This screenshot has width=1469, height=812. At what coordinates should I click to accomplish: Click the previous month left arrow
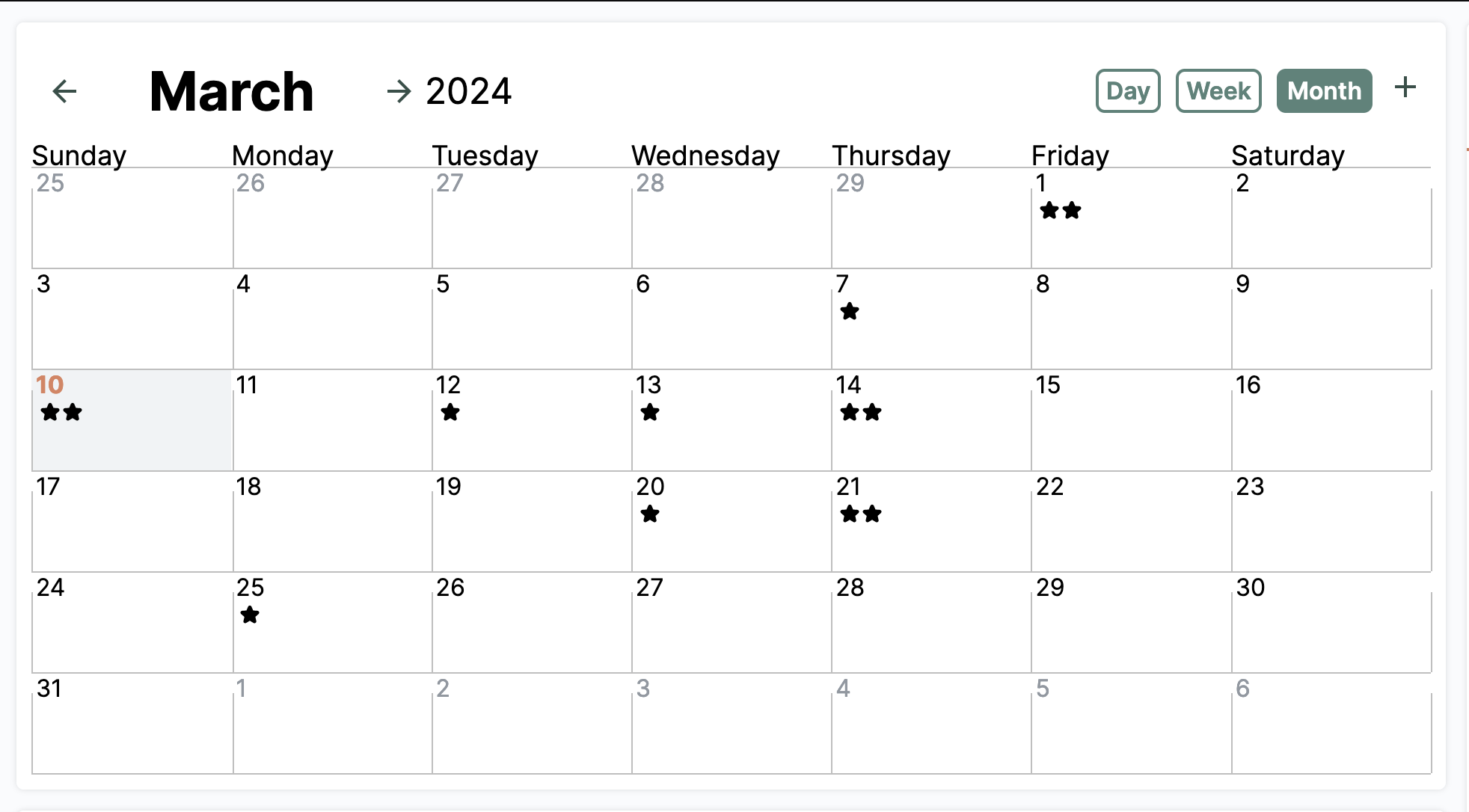[x=65, y=91]
